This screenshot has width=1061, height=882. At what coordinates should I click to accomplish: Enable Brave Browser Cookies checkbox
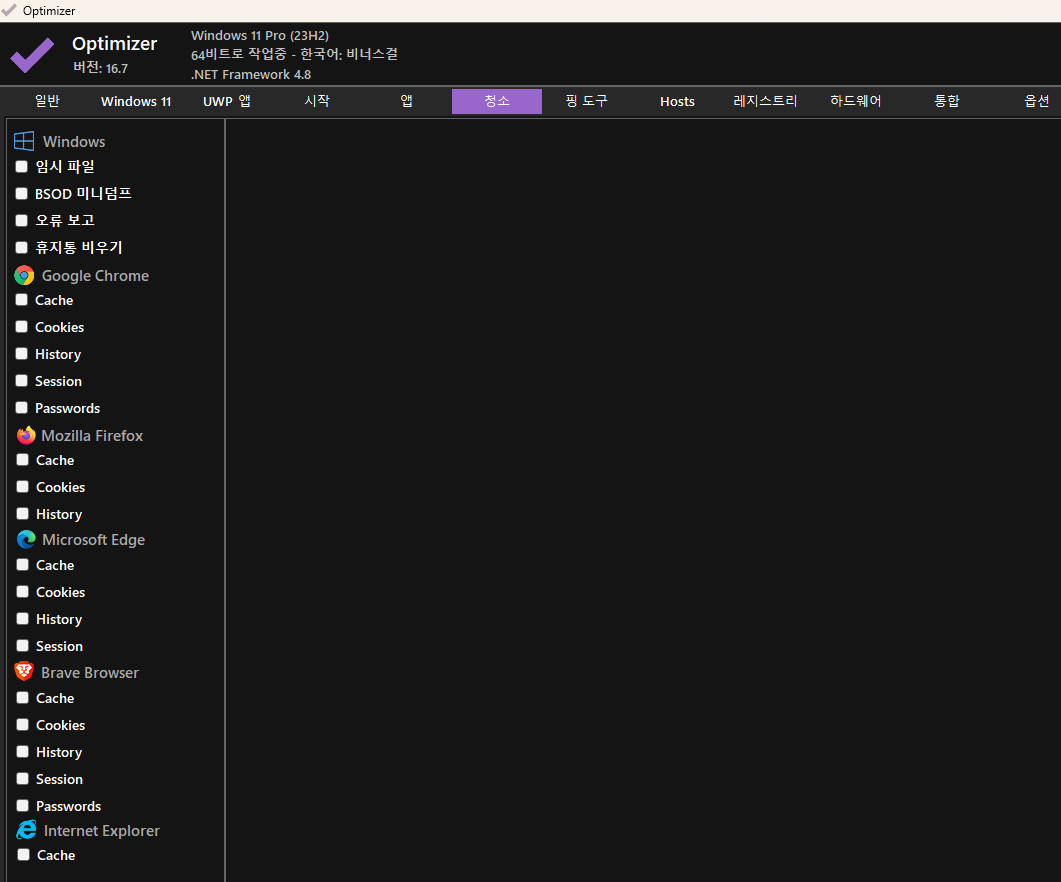[22, 725]
